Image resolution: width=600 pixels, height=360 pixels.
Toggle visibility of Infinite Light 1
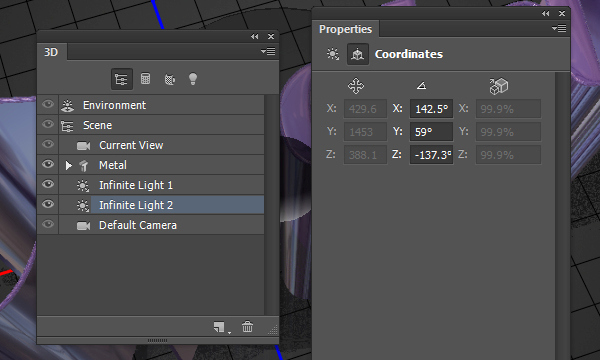[48, 184]
